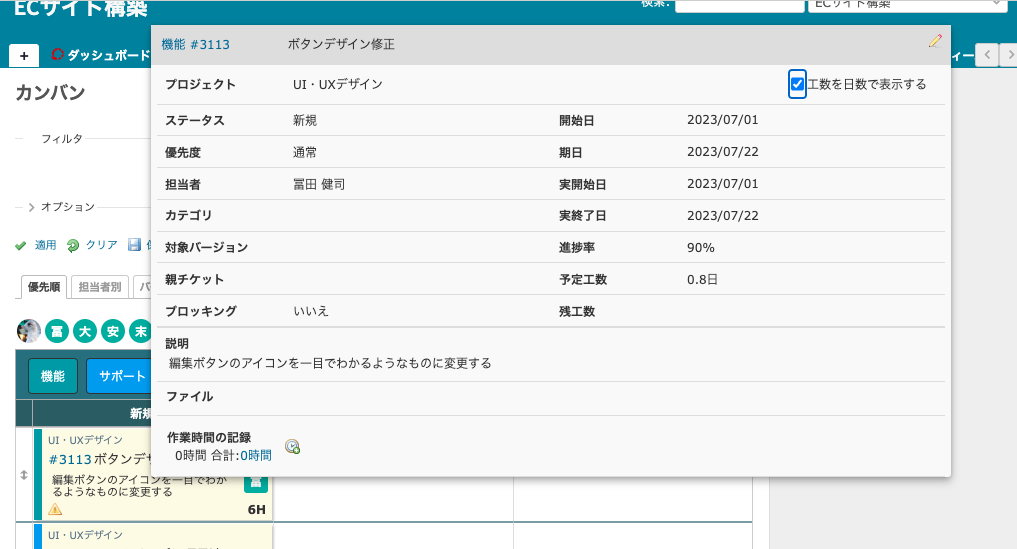Click the floppy disk save icon

[x=135, y=245]
